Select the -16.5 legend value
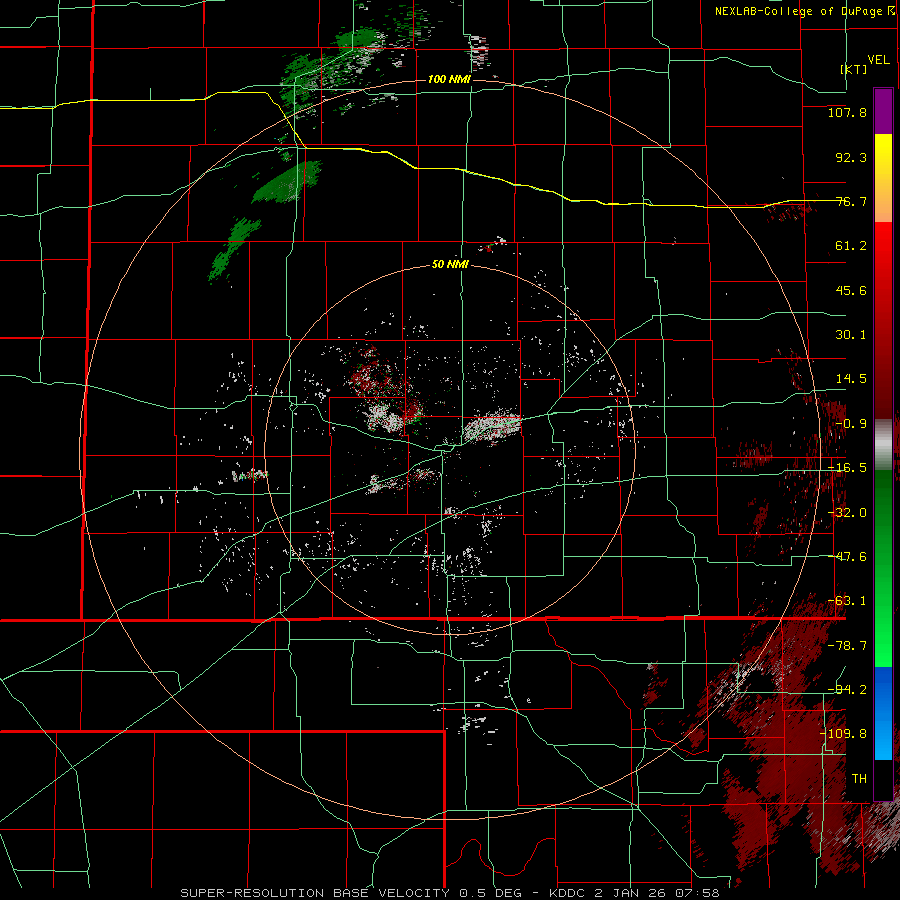 (x=847, y=468)
